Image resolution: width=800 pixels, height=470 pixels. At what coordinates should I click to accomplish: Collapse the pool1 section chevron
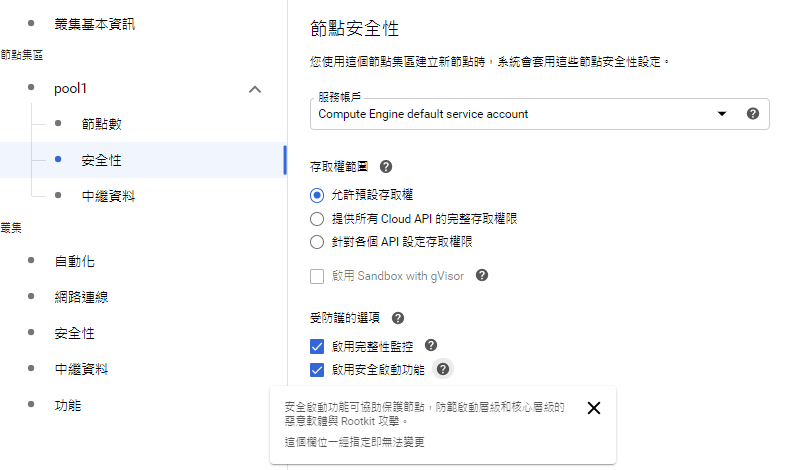pos(255,90)
